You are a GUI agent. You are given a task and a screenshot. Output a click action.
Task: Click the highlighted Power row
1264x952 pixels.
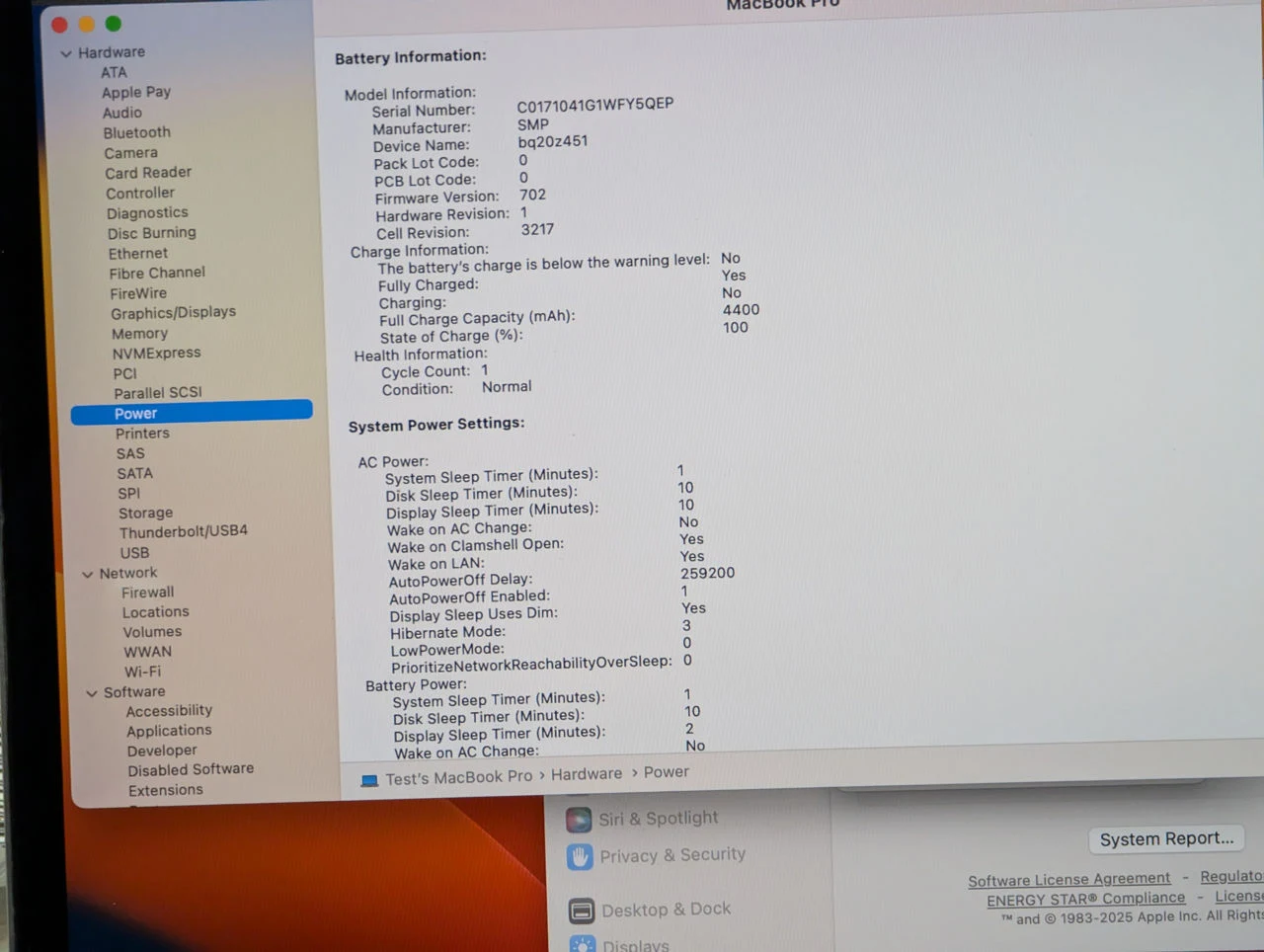click(x=192, y=413)
